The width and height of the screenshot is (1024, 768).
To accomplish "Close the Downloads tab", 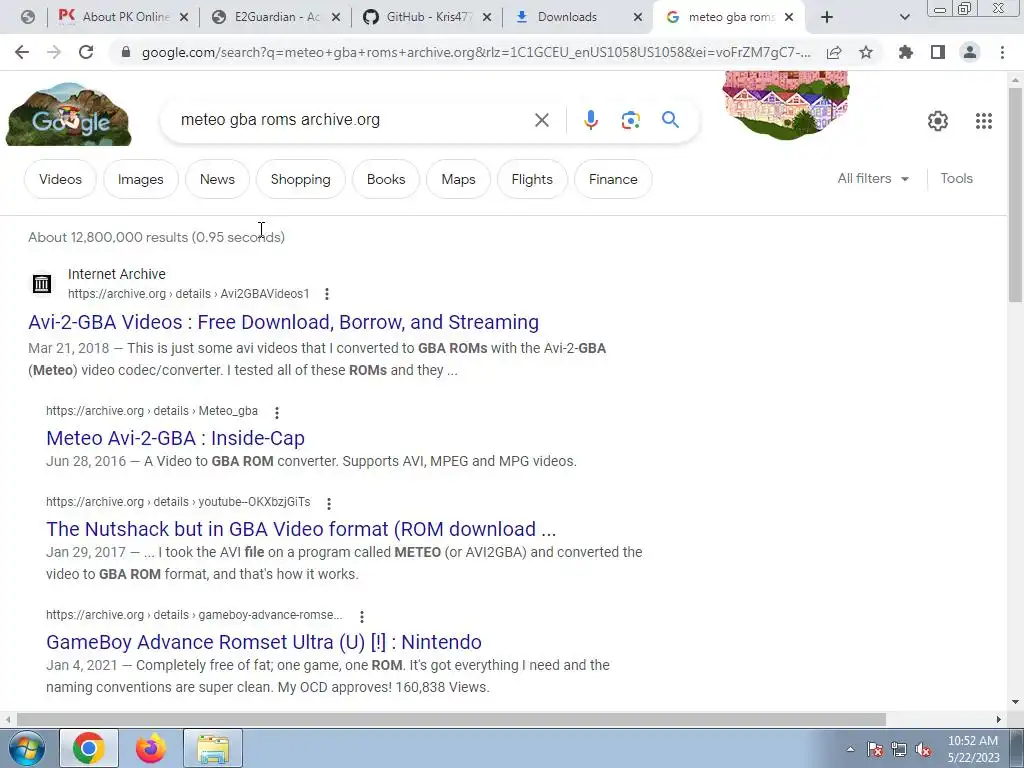I will (638, 18).
